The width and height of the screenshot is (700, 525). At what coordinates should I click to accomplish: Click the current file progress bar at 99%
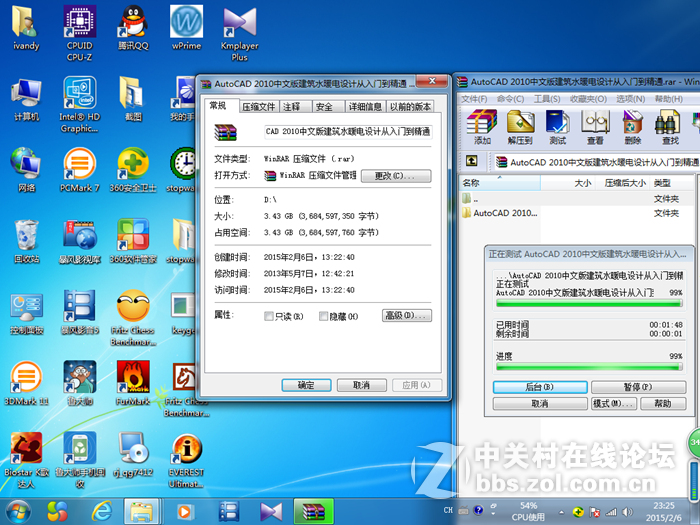589,304
